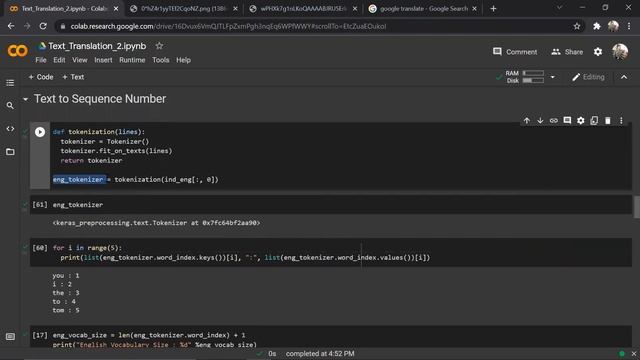Viewport: 640px width, 360px height.
Task: Open the Google account avatar in Colab
Action: 620,52
